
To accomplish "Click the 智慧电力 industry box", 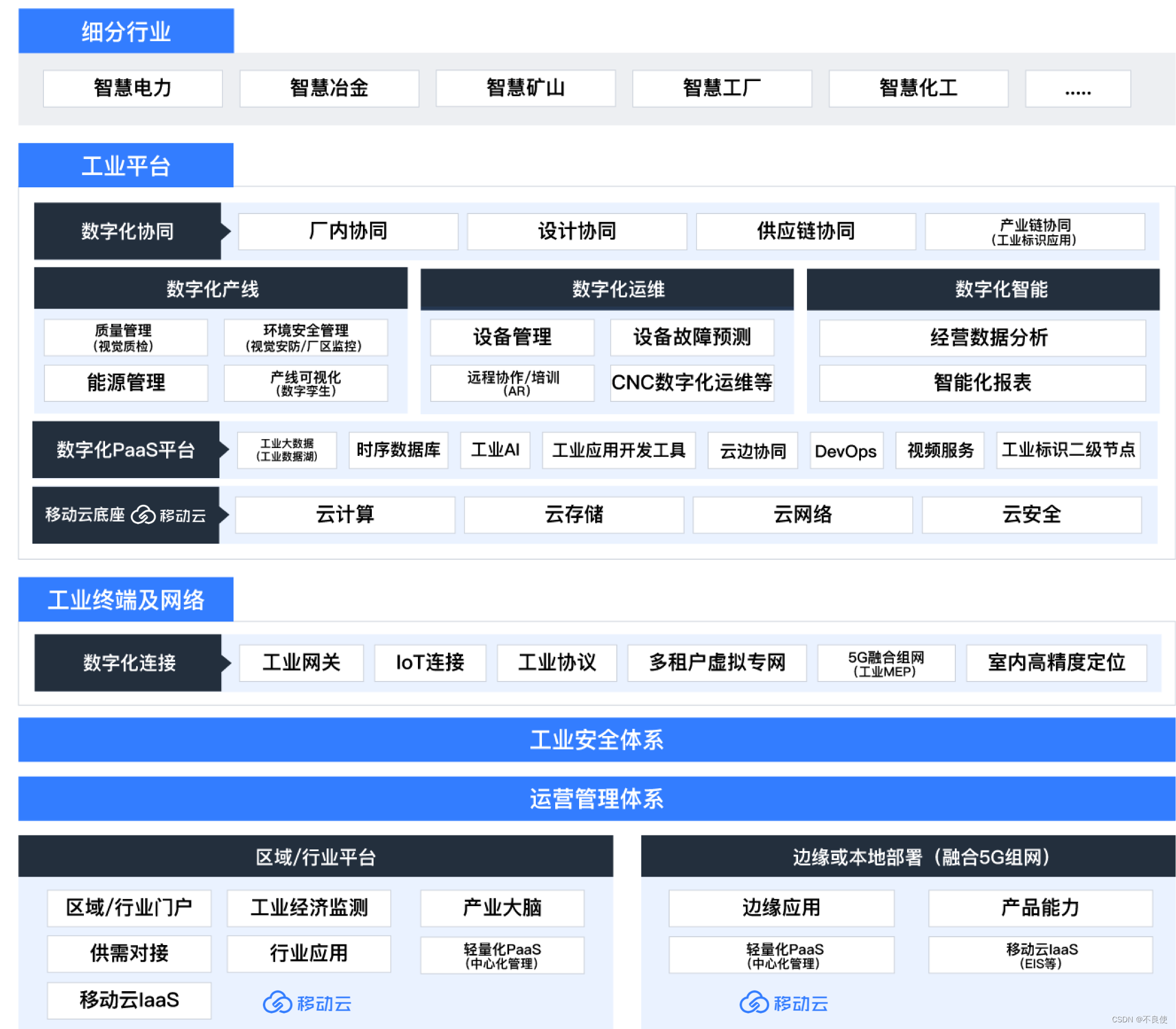I will coord(133,88).
